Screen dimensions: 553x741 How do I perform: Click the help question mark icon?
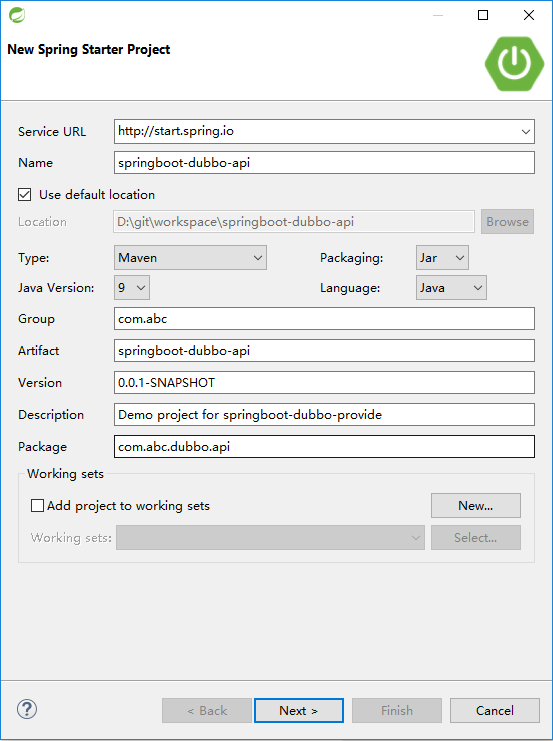point(27,709)
